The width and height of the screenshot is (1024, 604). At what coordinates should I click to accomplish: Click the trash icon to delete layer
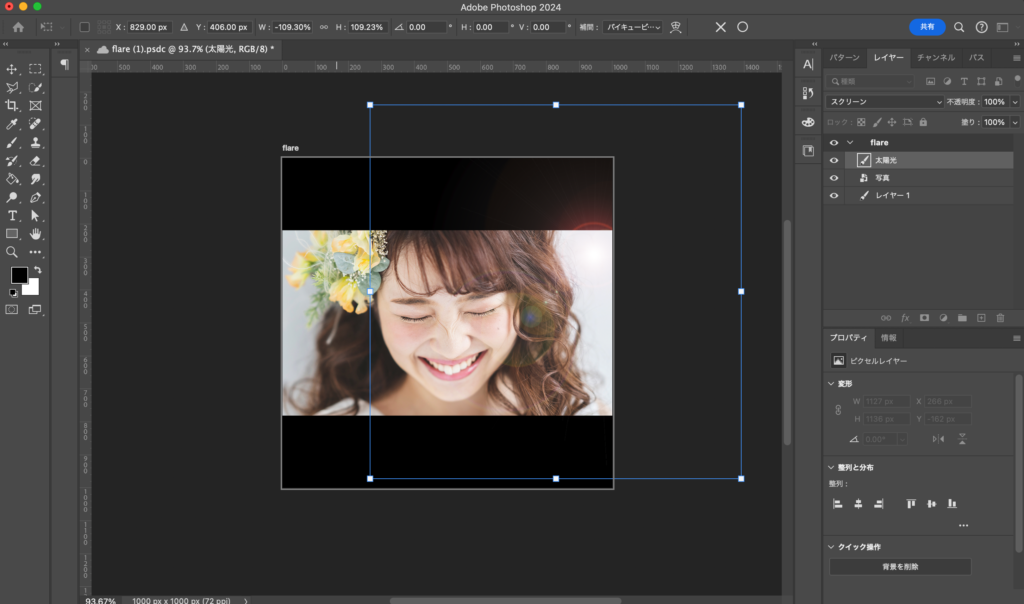(1000, 318)
